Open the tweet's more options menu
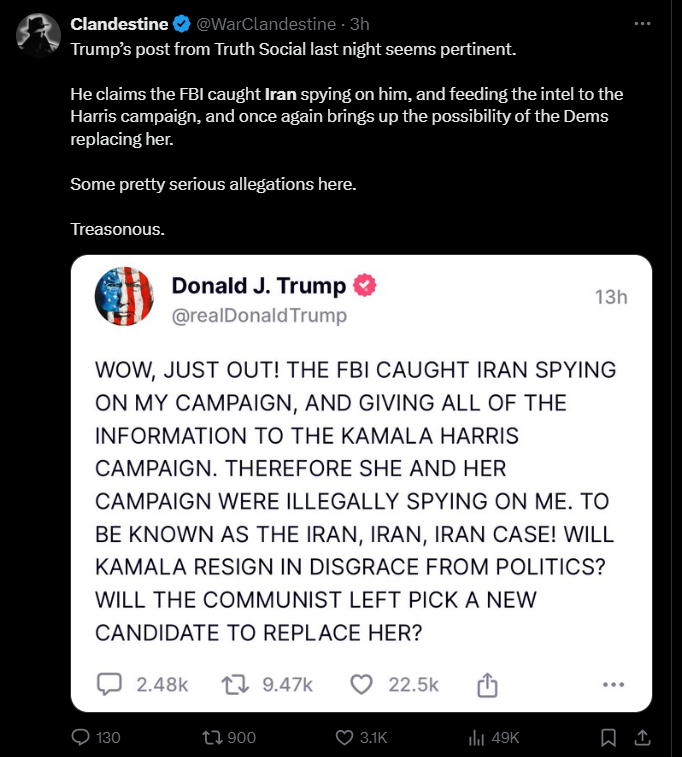This screenshot has width=682, height=757. pos(644,24)
